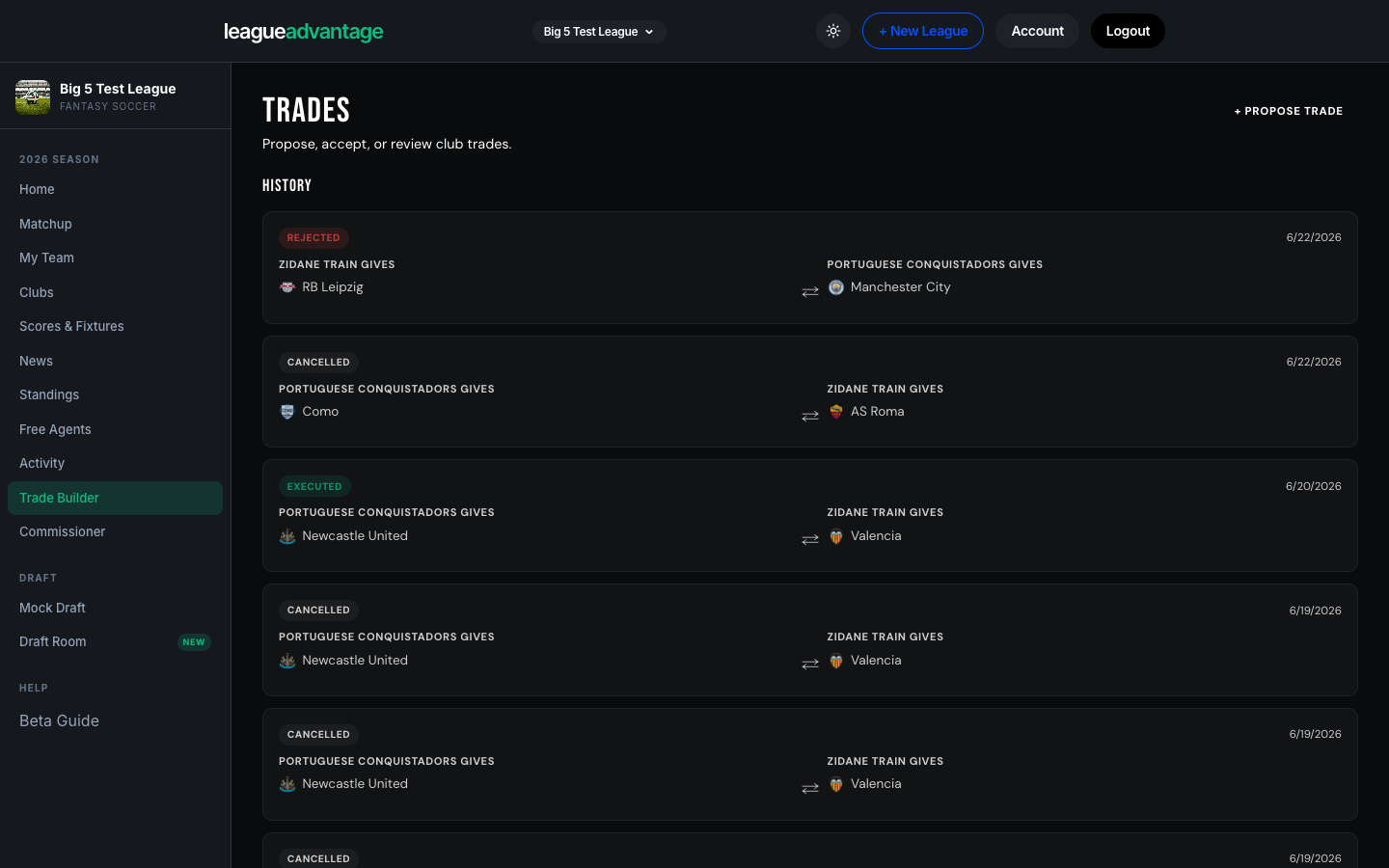Click the EXECUTED status badge
The height and width of the screenshot is (868, 1389).
[314, 486]
